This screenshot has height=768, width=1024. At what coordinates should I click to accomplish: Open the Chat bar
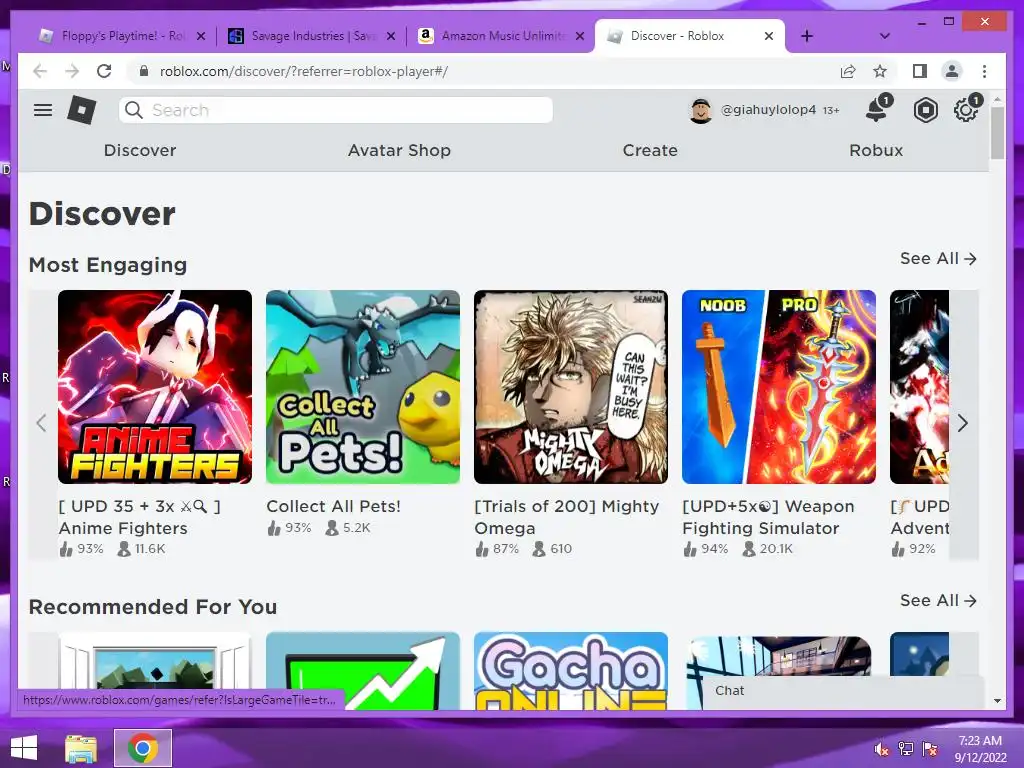[x=842, y=691]
